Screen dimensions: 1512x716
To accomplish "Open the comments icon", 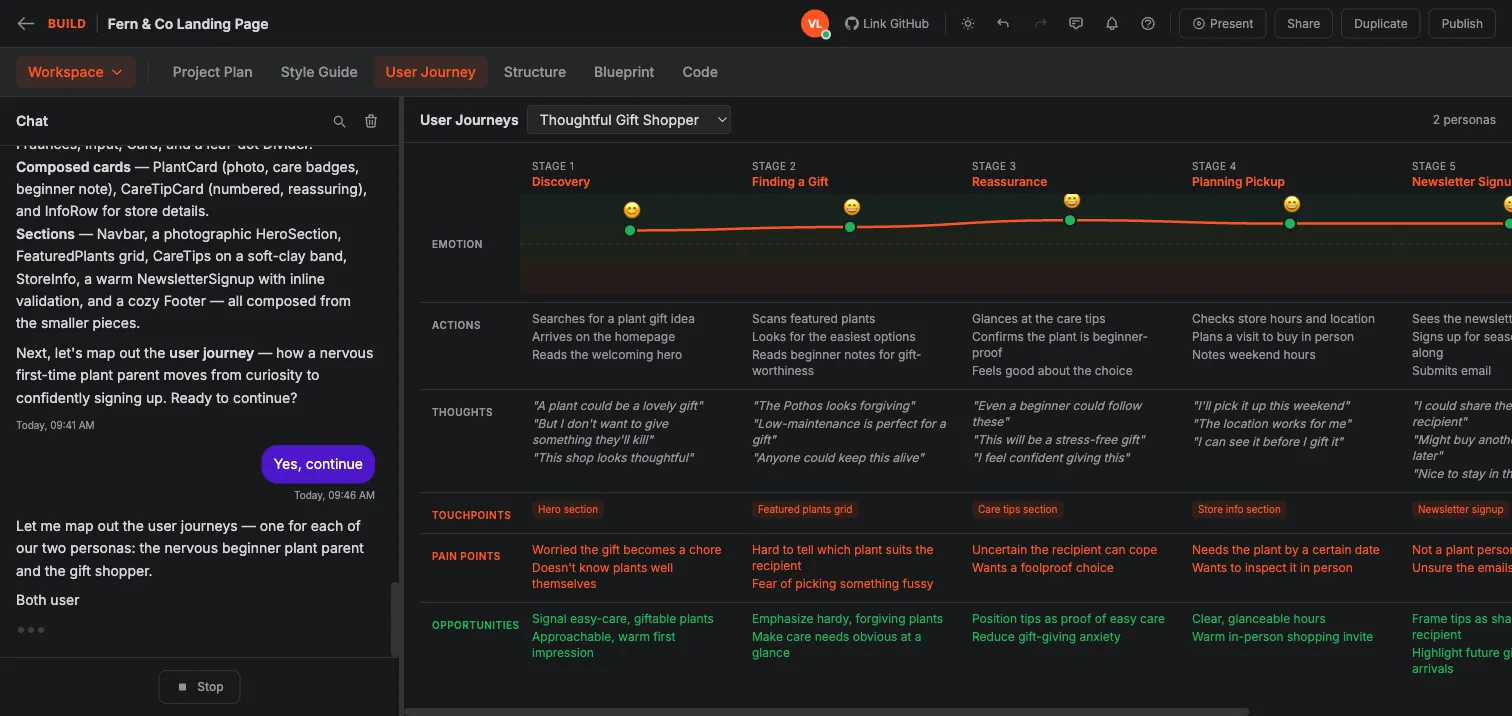I will [x=1076, y=24].
